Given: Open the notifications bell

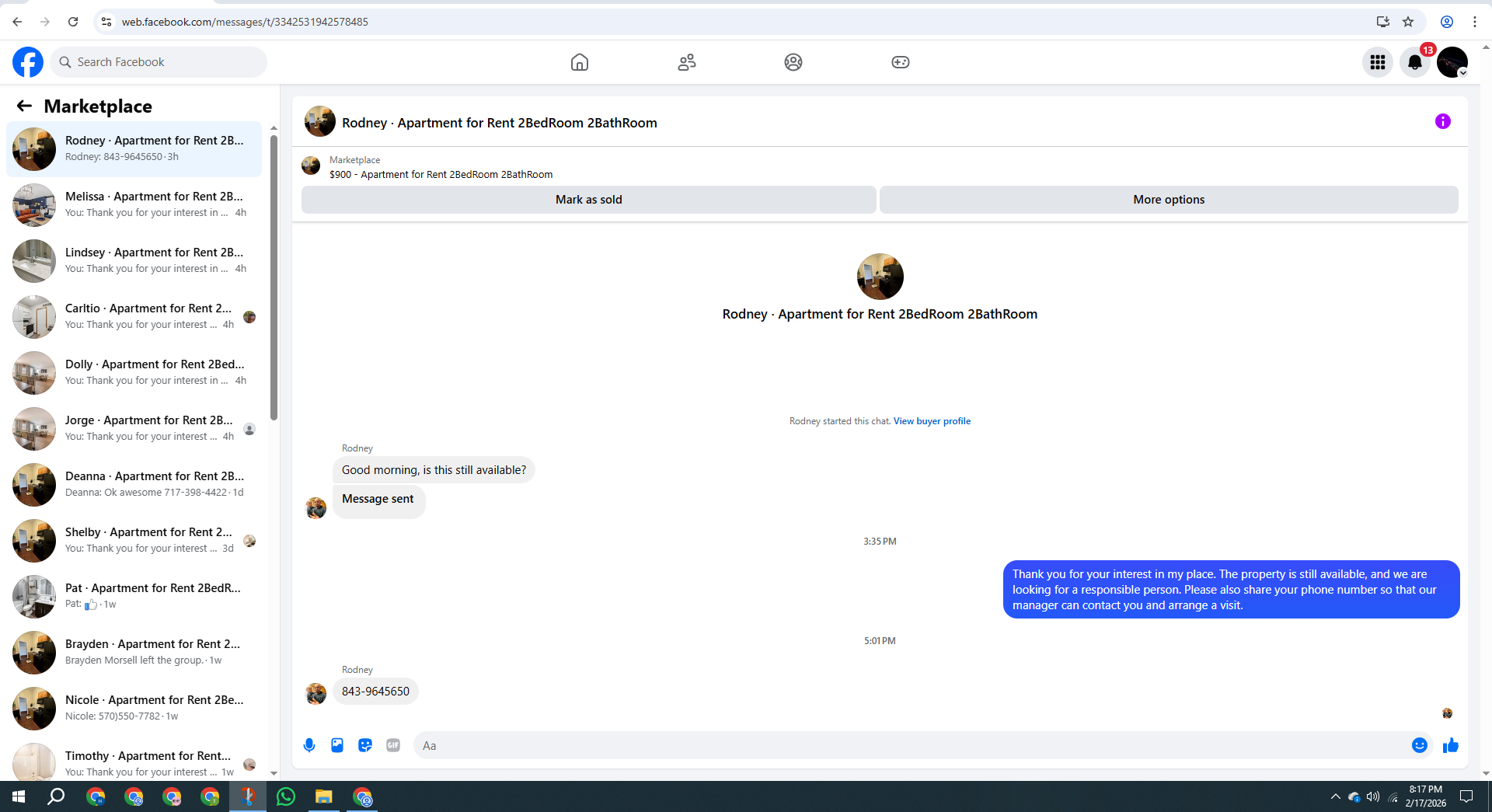Looking at the screenshot, I should [x=1415, y=62].
